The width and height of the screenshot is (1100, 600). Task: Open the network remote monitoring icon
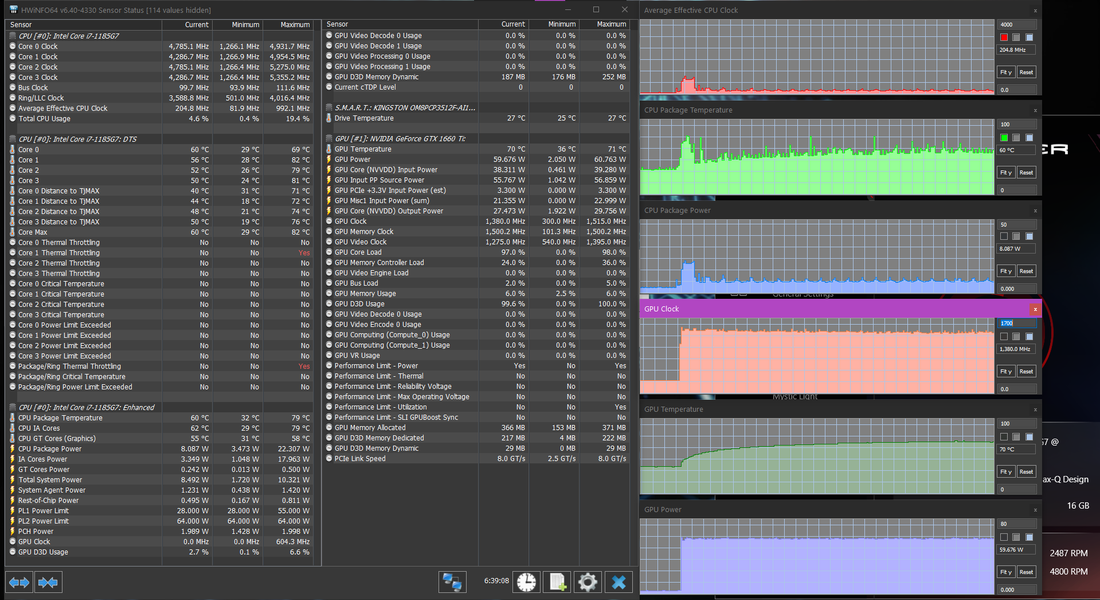[453, 582]
